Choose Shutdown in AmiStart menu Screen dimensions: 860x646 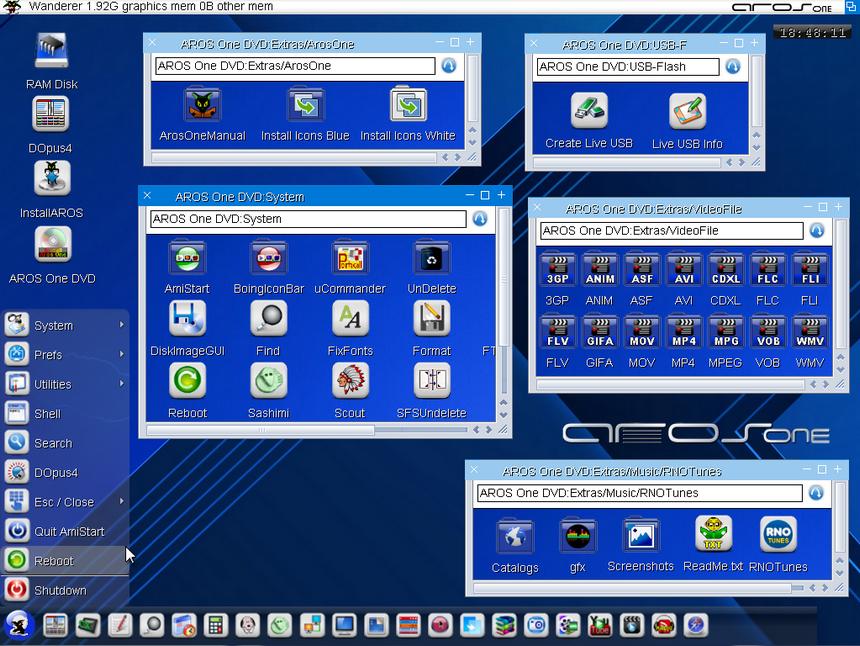65,590
